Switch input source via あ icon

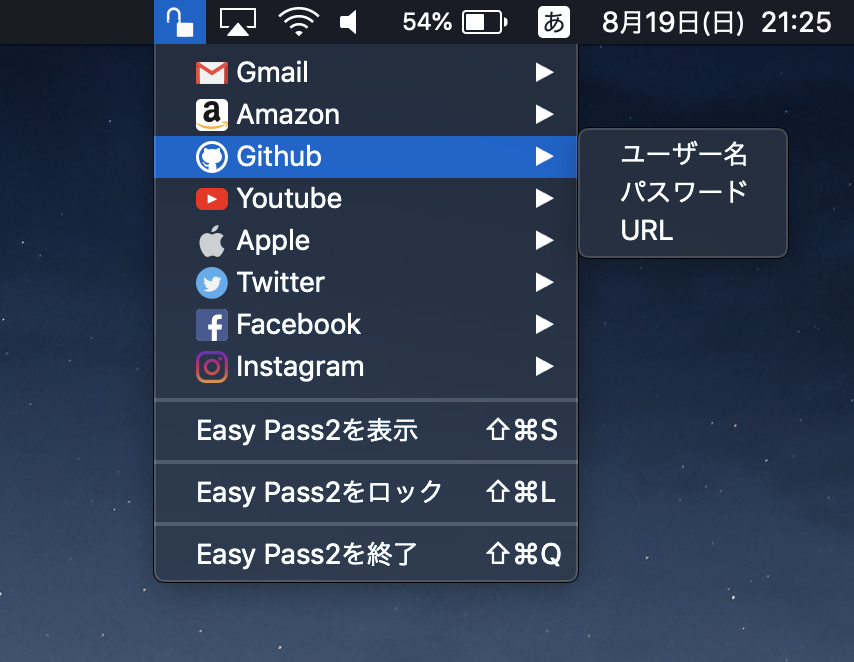click(553, 22)
